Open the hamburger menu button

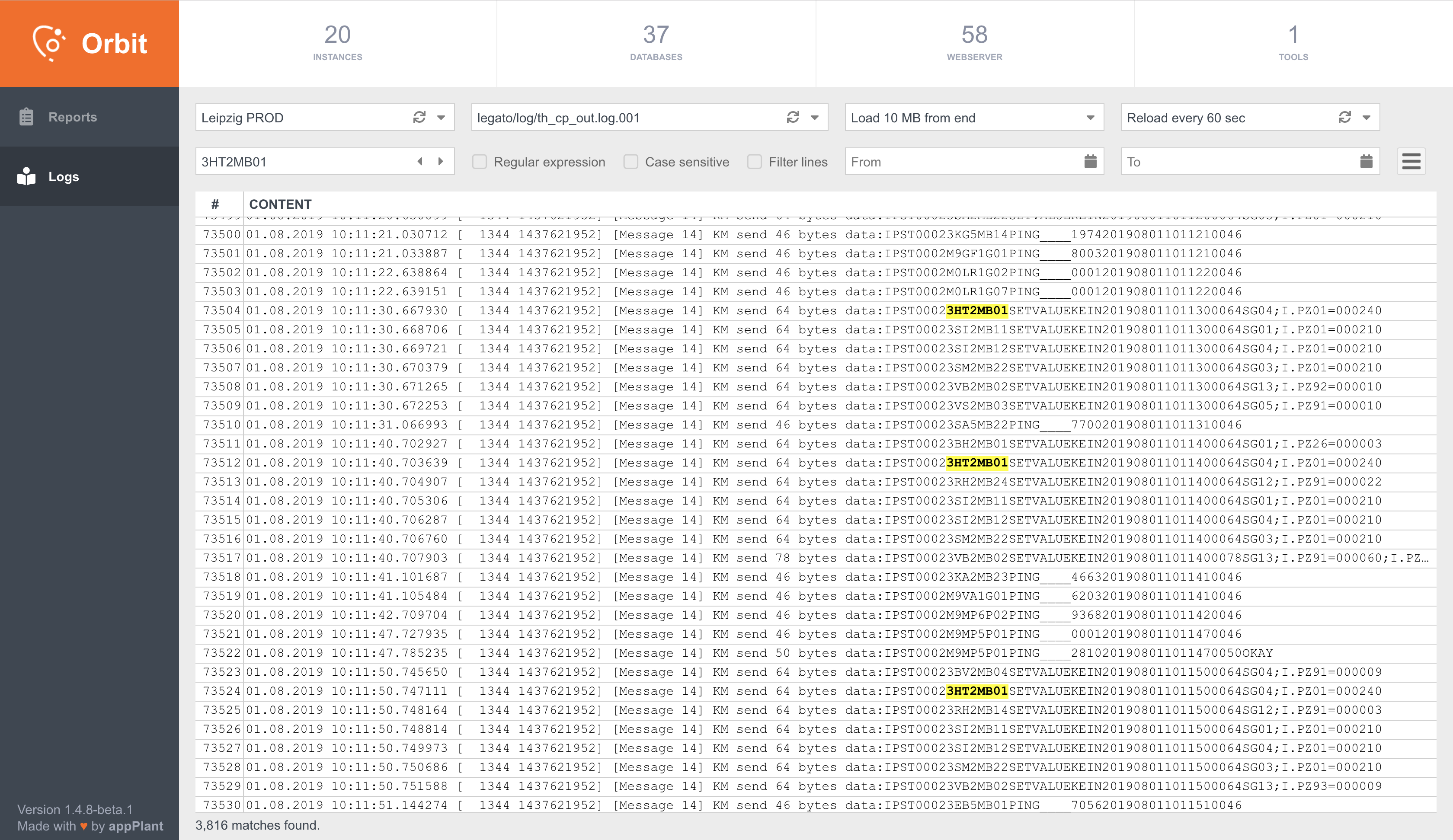click(1411, 162)
